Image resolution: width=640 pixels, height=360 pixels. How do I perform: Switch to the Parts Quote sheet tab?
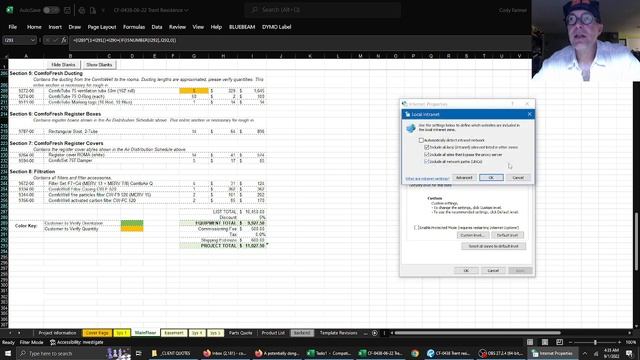pyautogui.click(x=240, y=333)
